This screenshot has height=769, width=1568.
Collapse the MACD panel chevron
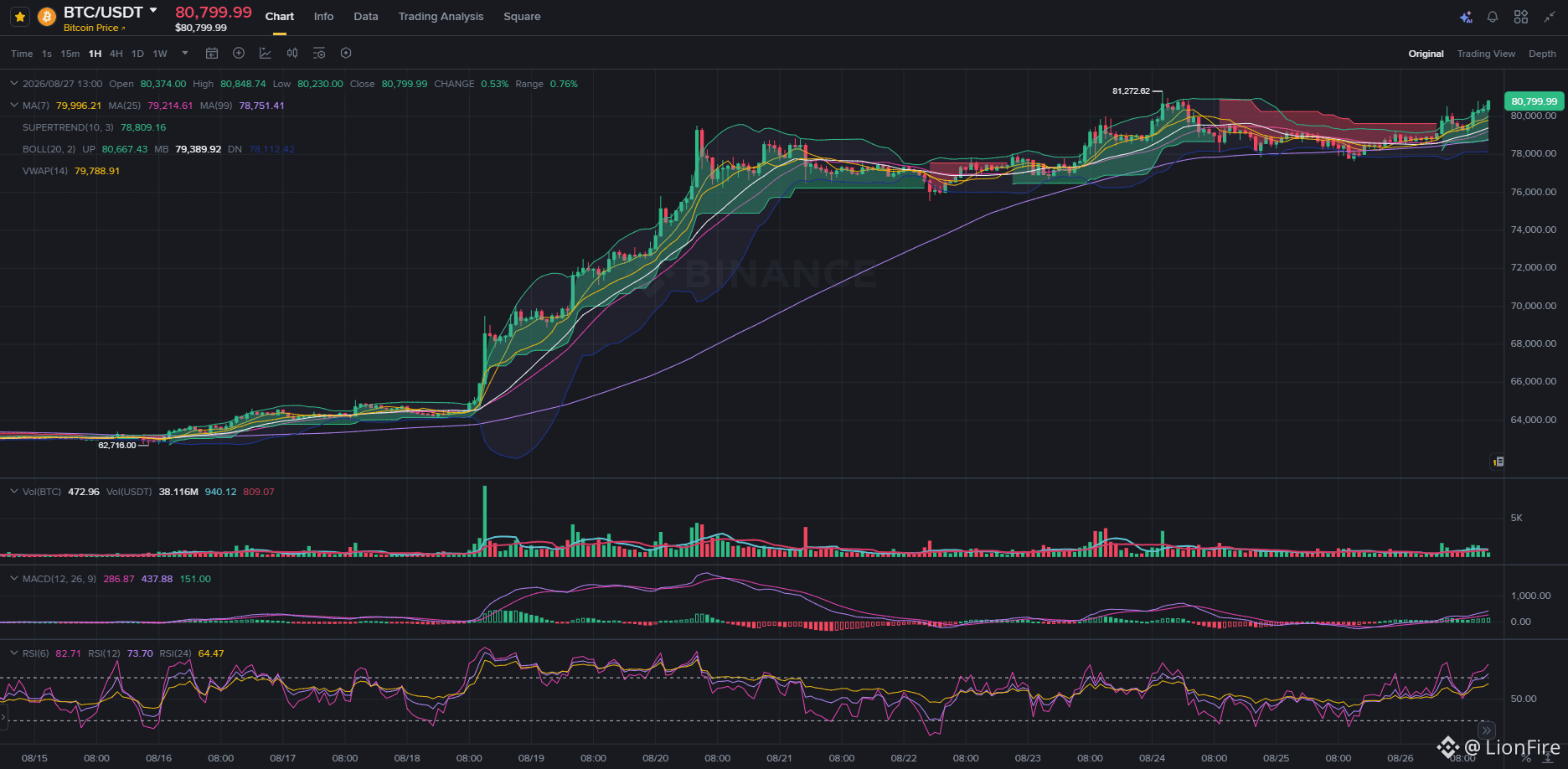point(13,579)
